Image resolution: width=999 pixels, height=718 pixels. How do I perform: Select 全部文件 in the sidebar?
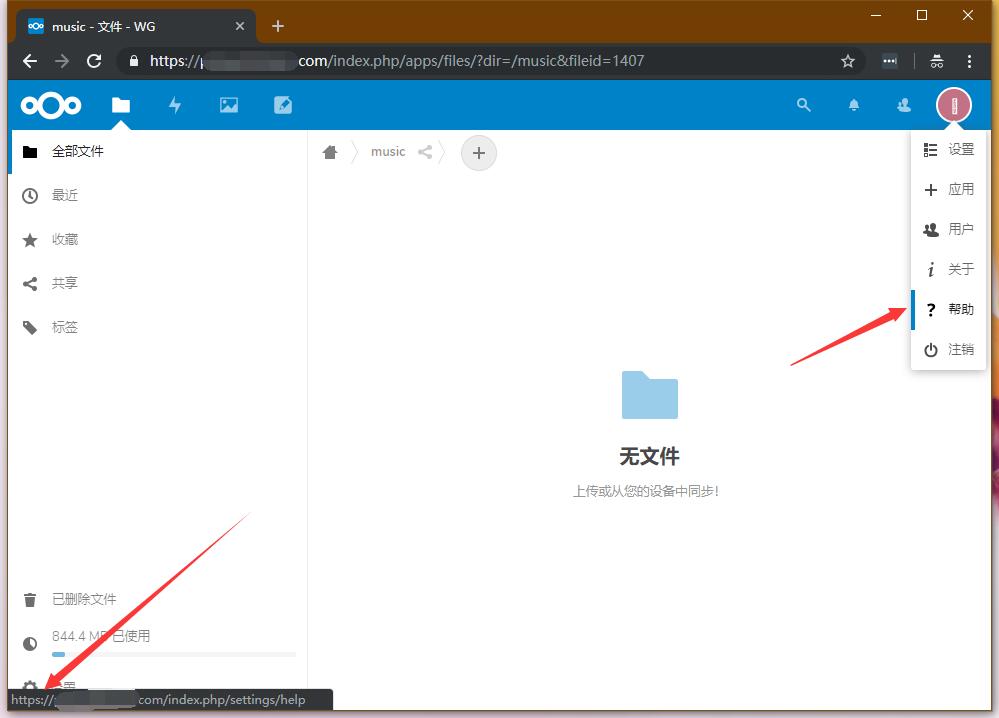[158, 152]
